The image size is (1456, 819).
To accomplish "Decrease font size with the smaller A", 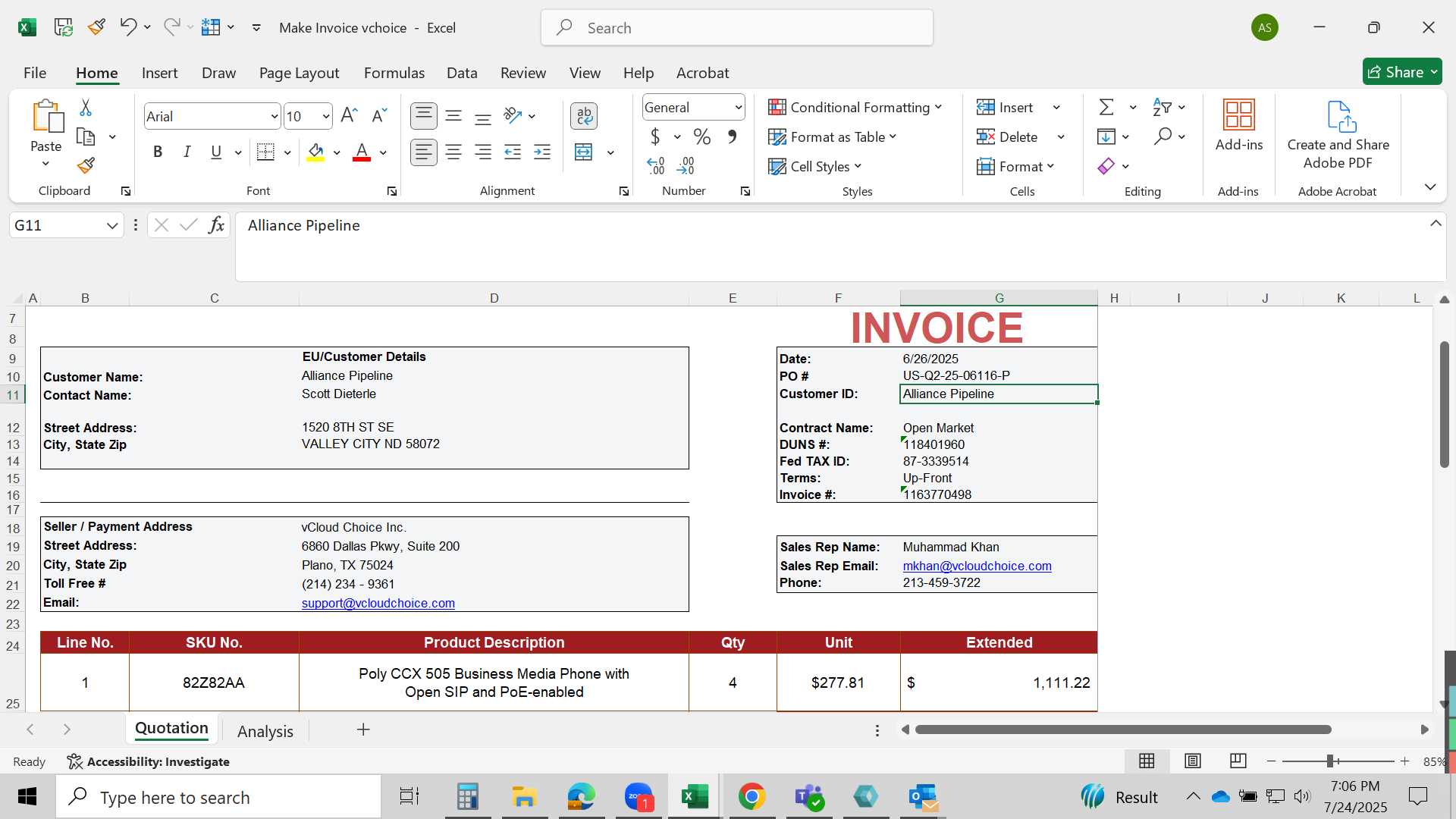I will point(379,116).
